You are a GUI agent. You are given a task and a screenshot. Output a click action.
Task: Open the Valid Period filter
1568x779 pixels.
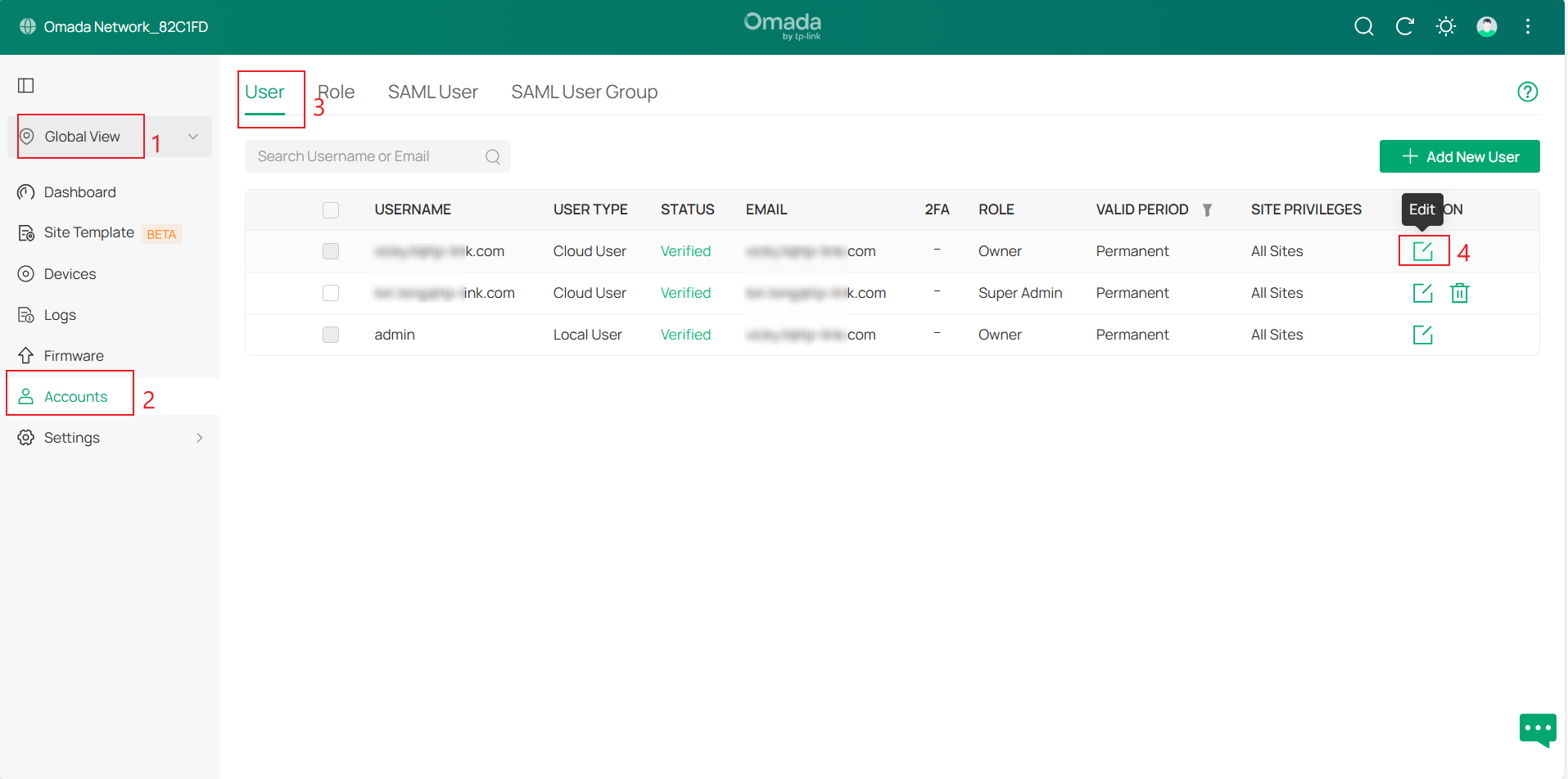tap(1207, 210)
